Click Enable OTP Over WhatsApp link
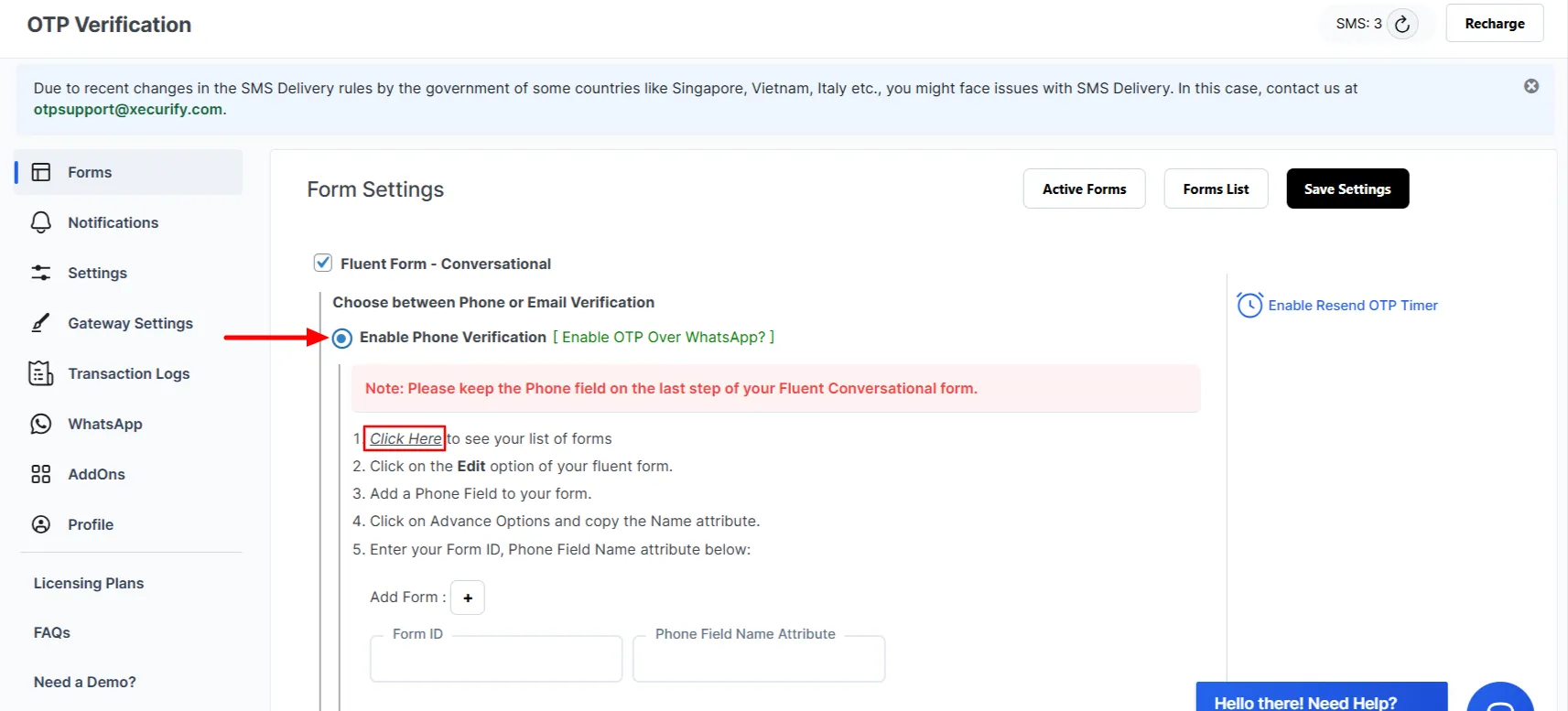This screenshot has width=1568, height=711. pos(664,337)
